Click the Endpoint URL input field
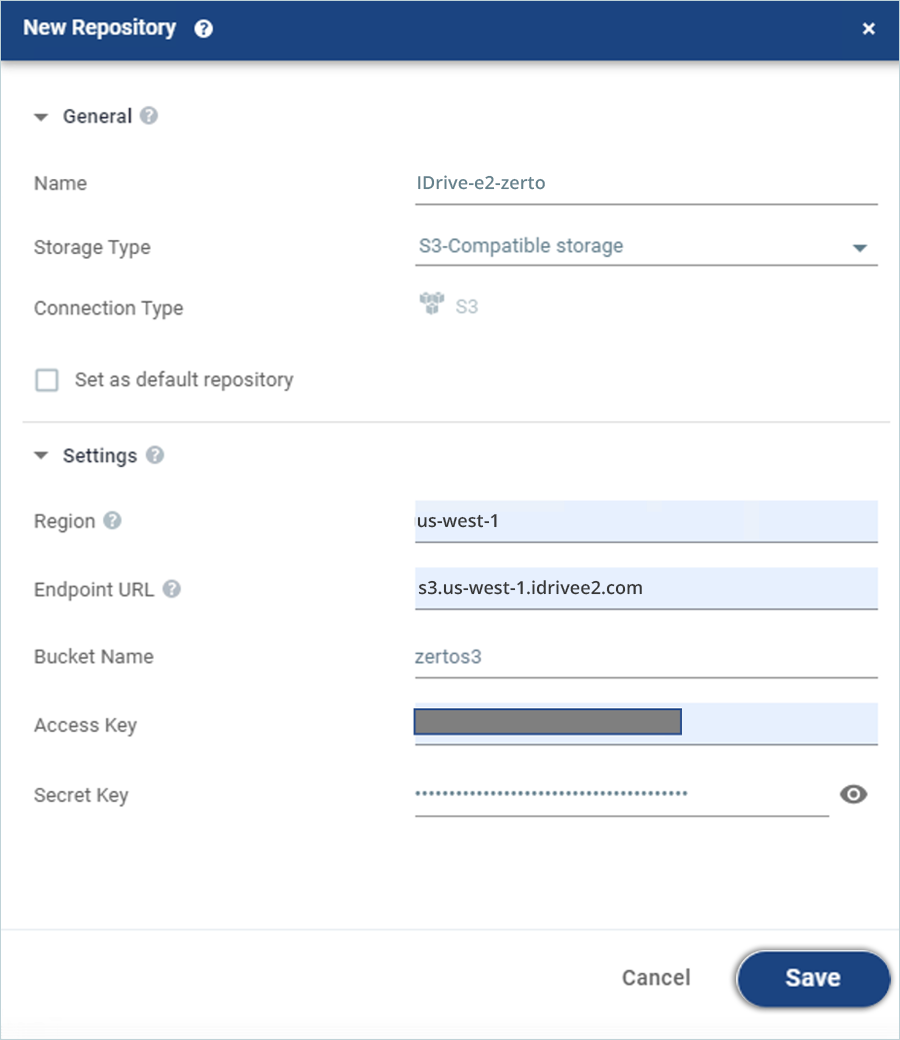This screenshot has height=1040, width=900. [x=645, y=588]
